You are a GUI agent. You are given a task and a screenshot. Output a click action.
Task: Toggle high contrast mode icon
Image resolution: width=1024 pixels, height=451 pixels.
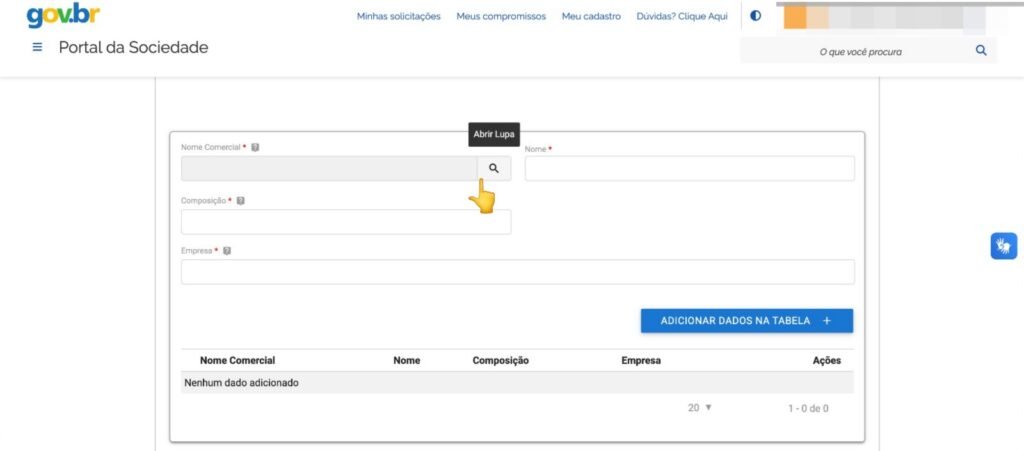(755, 16)
